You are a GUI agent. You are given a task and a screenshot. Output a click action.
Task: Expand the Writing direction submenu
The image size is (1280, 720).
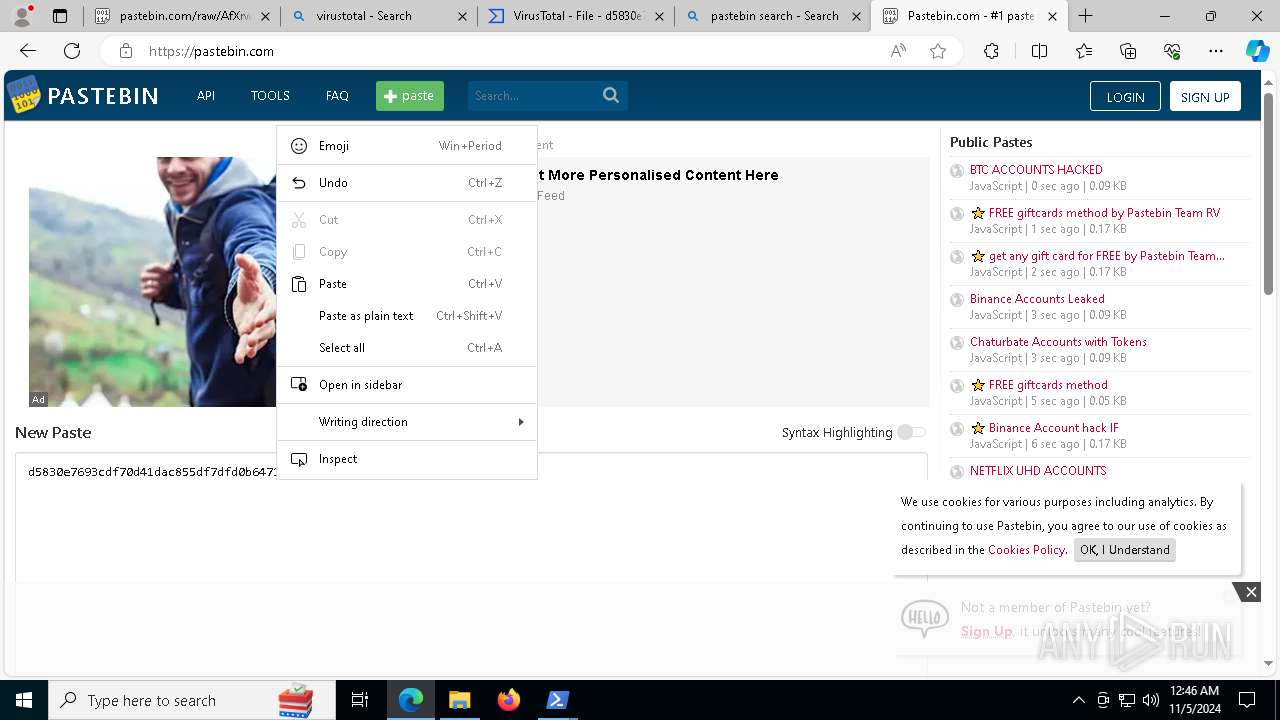tap(407, 422)
